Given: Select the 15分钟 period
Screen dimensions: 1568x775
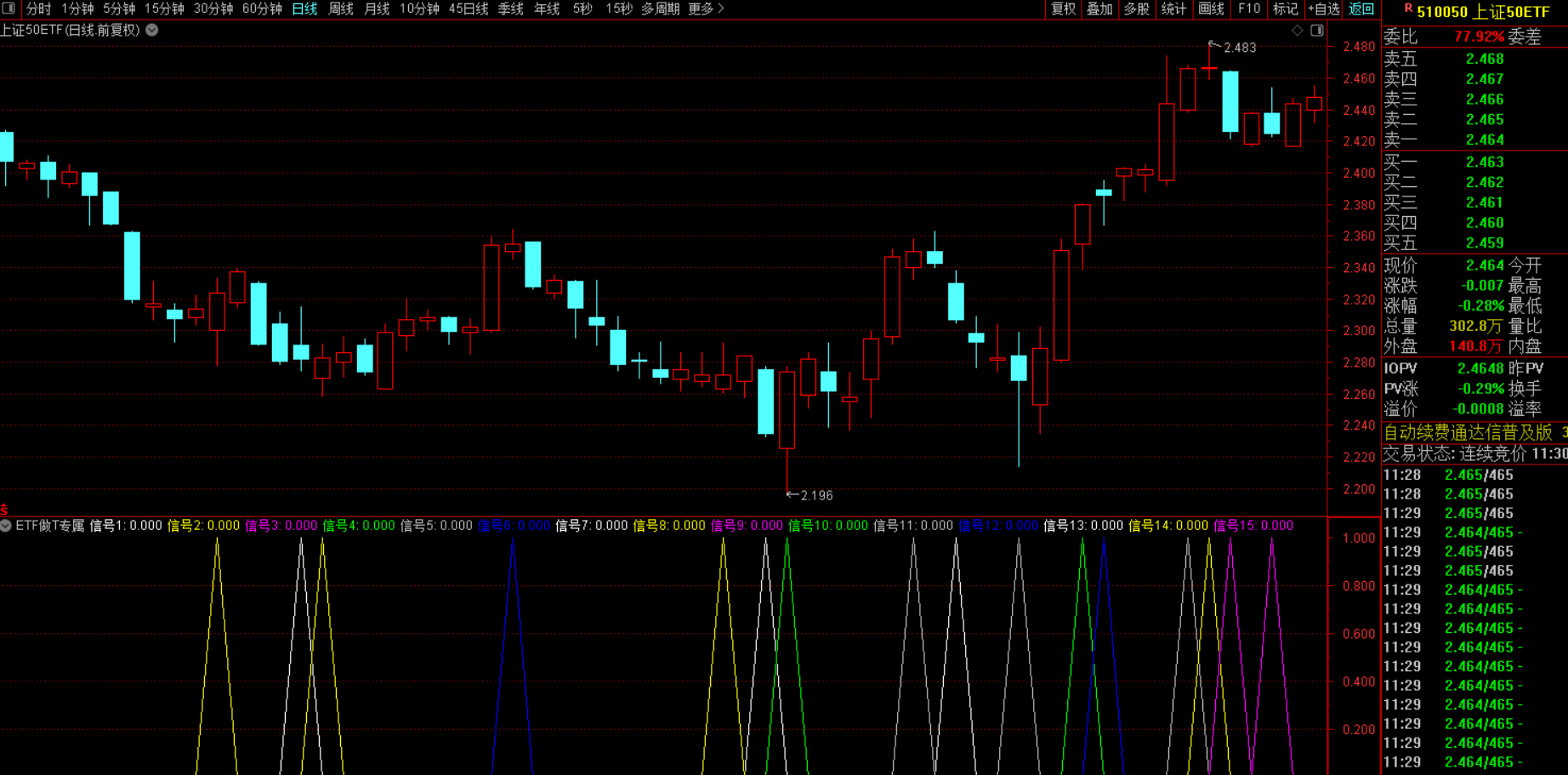Looking at the screenshot, I should coord(164,9).
